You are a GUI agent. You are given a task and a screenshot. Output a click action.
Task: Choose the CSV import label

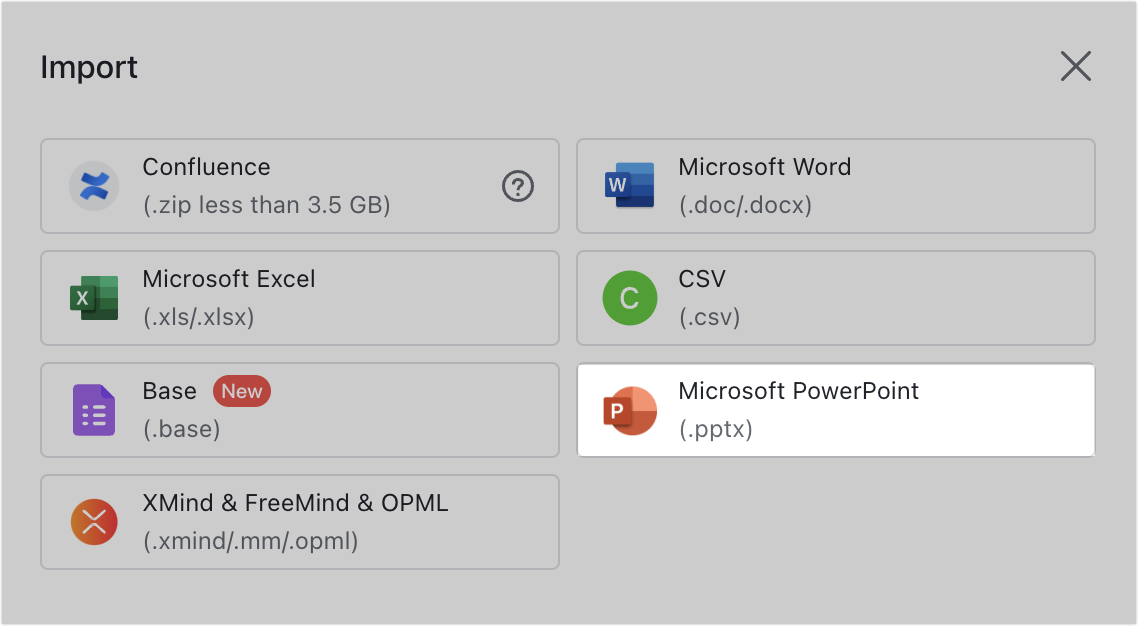tap(702, 279)
